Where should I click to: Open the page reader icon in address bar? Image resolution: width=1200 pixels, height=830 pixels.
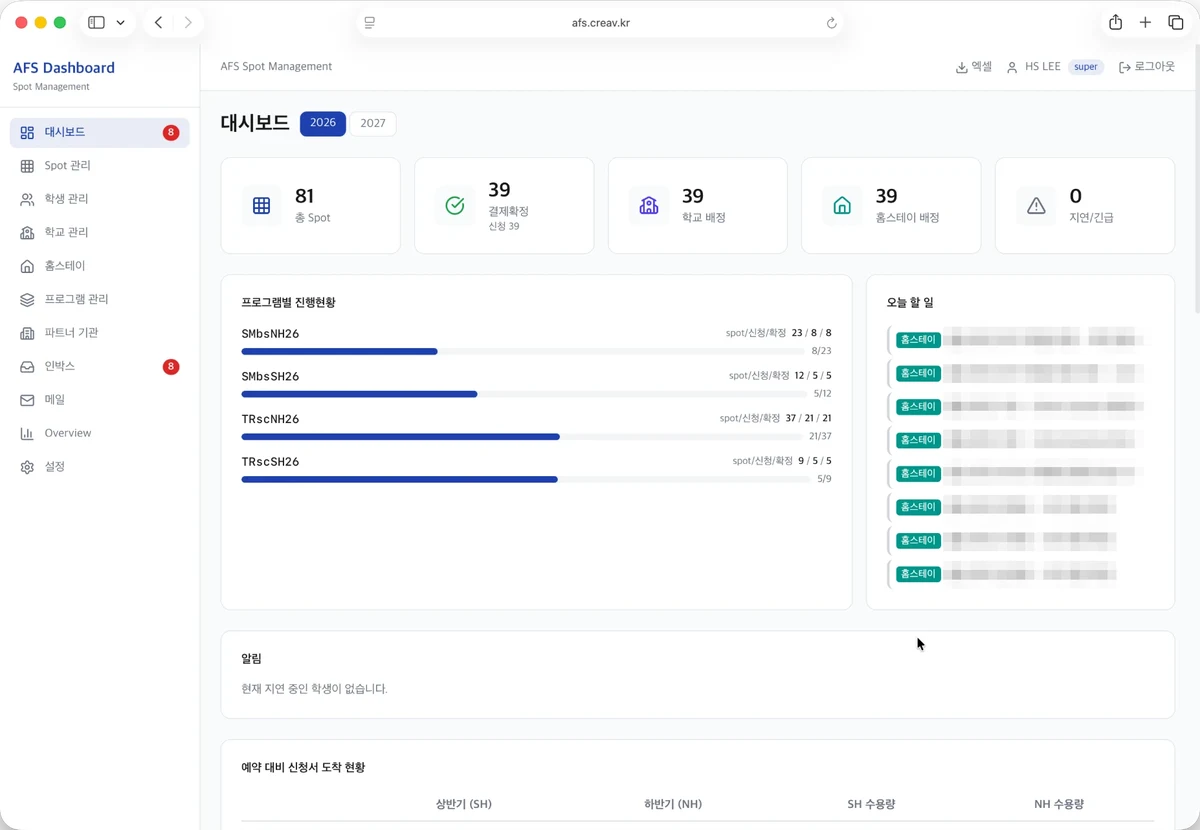[370, 23]
